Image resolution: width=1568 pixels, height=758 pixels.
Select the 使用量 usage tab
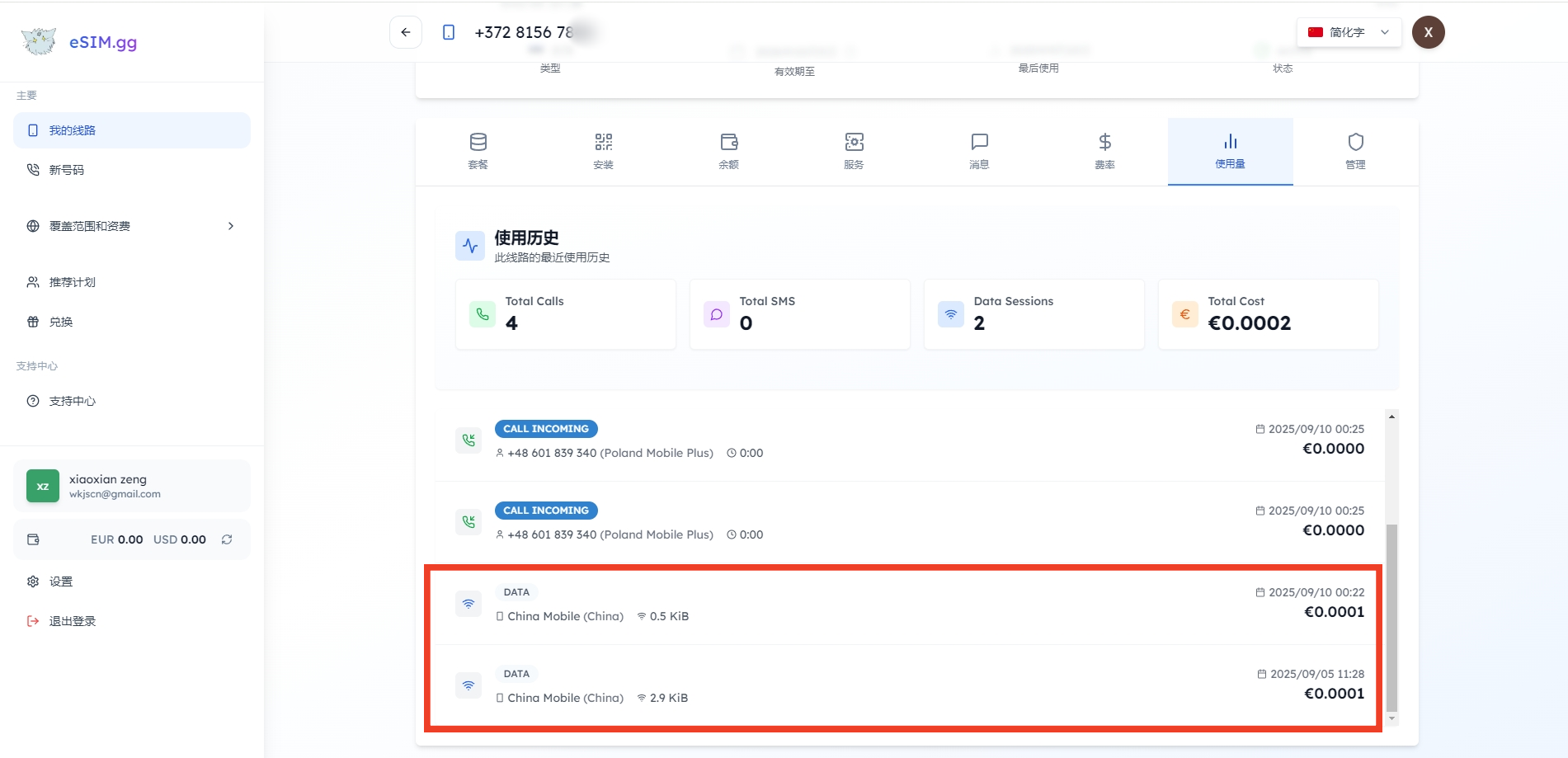1230,152
